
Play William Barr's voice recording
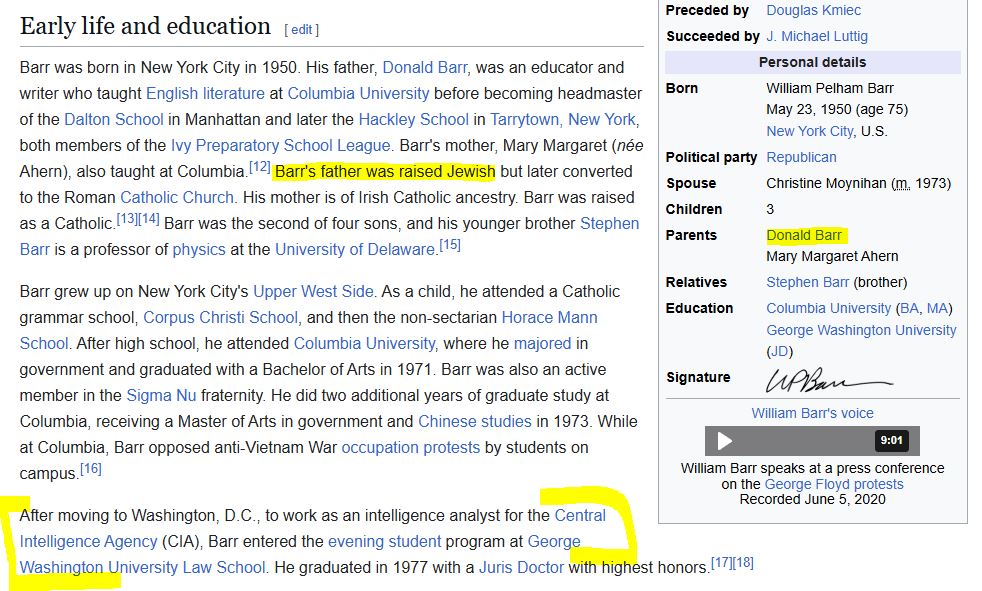[724, 441]
